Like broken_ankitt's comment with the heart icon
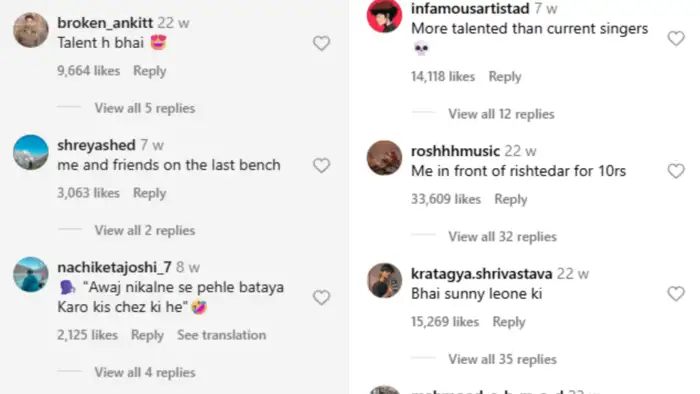The height and width of the screenshot is (394, 700). point(321,43)
